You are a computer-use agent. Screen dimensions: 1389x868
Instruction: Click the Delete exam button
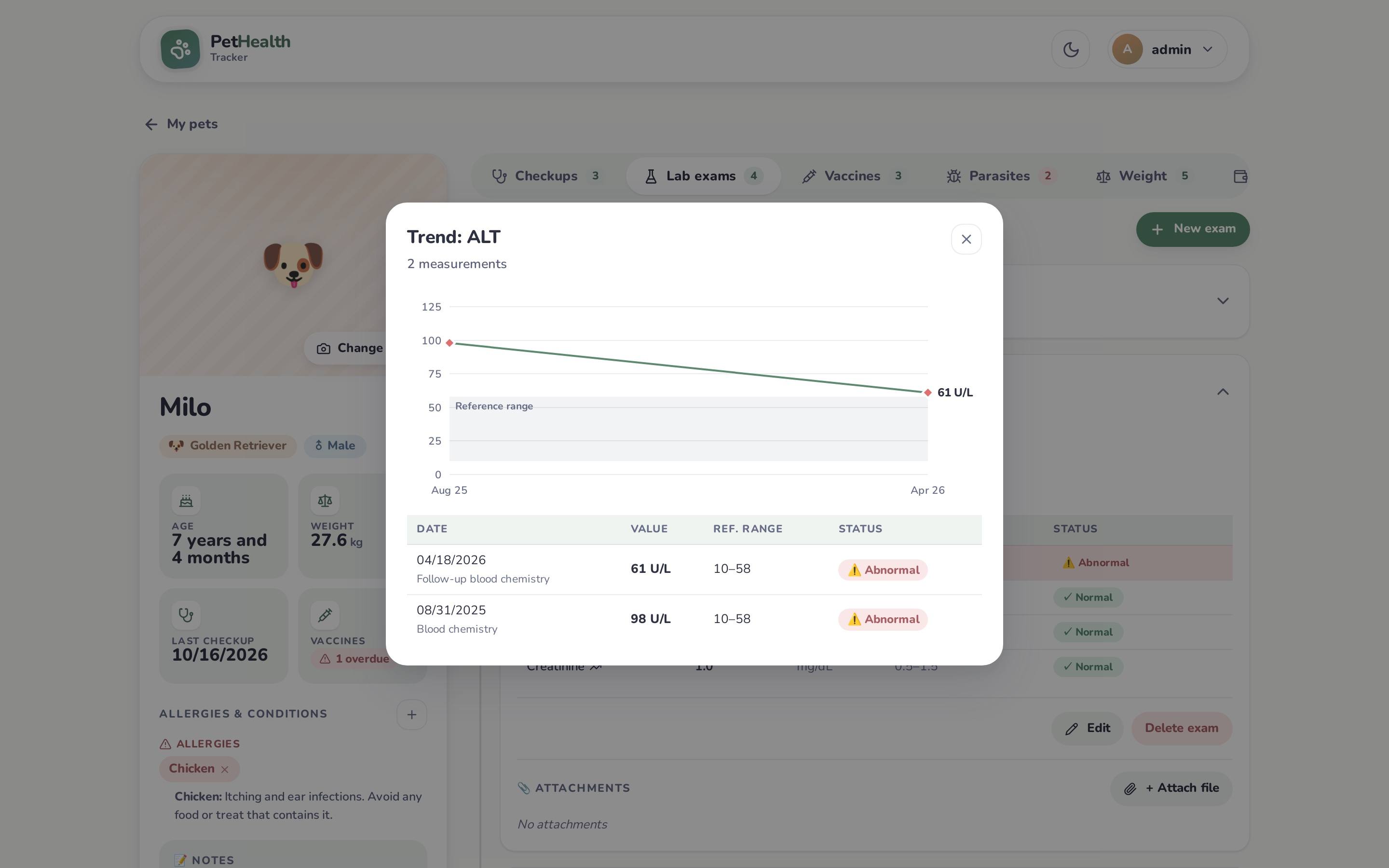1181,729
